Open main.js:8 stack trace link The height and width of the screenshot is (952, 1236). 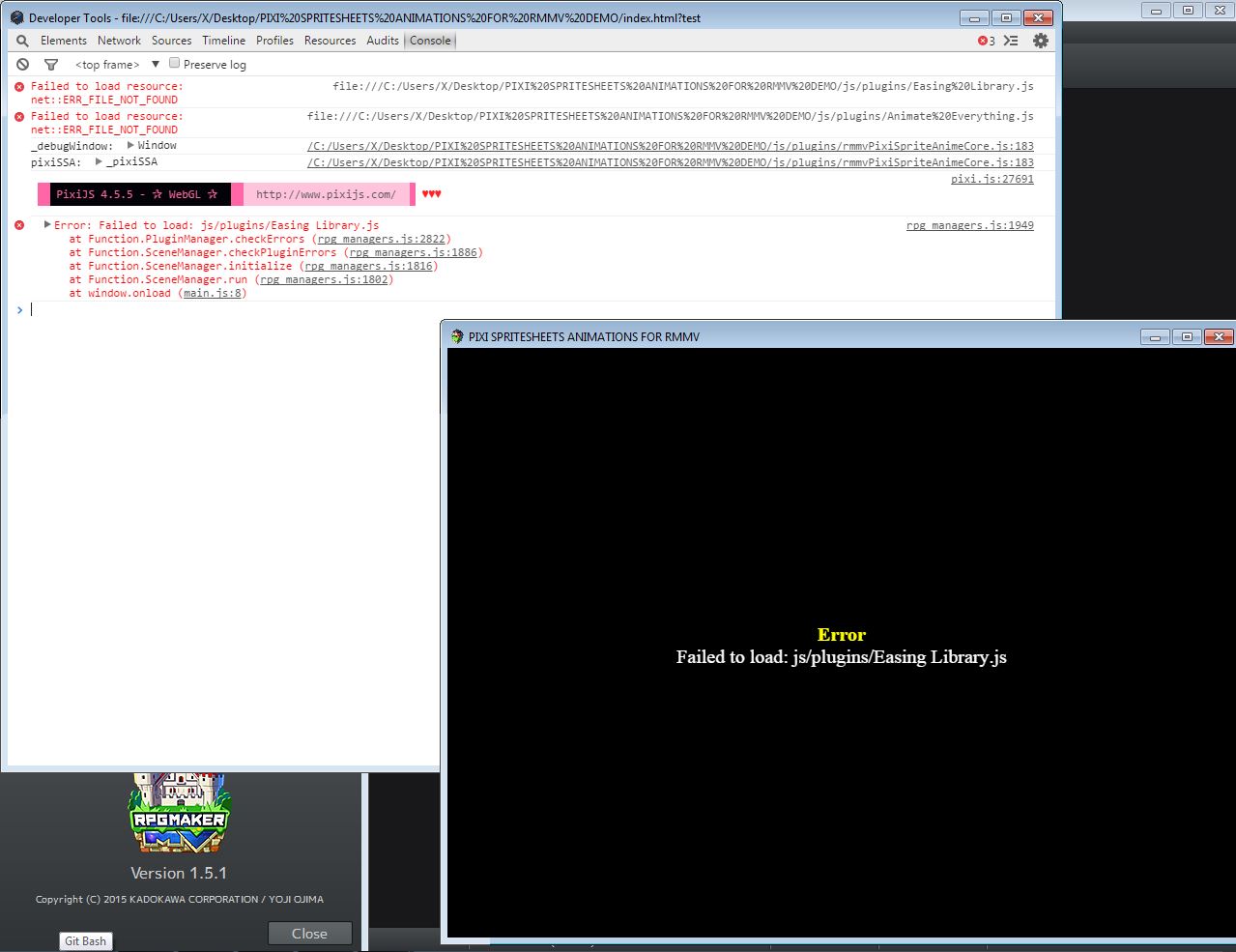tap(213, 293)
